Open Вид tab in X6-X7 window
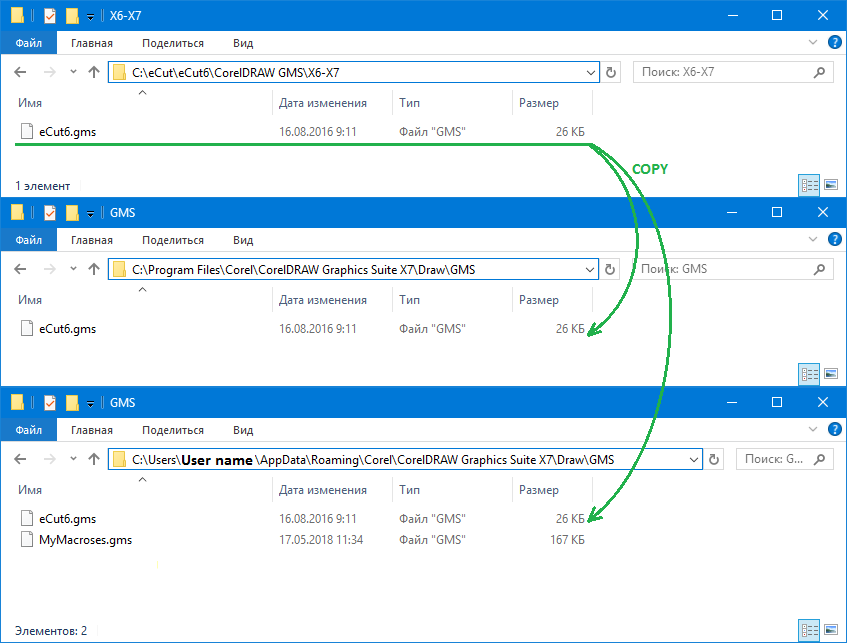The width and height of the screenshot is (848, 644). [243, 43]
